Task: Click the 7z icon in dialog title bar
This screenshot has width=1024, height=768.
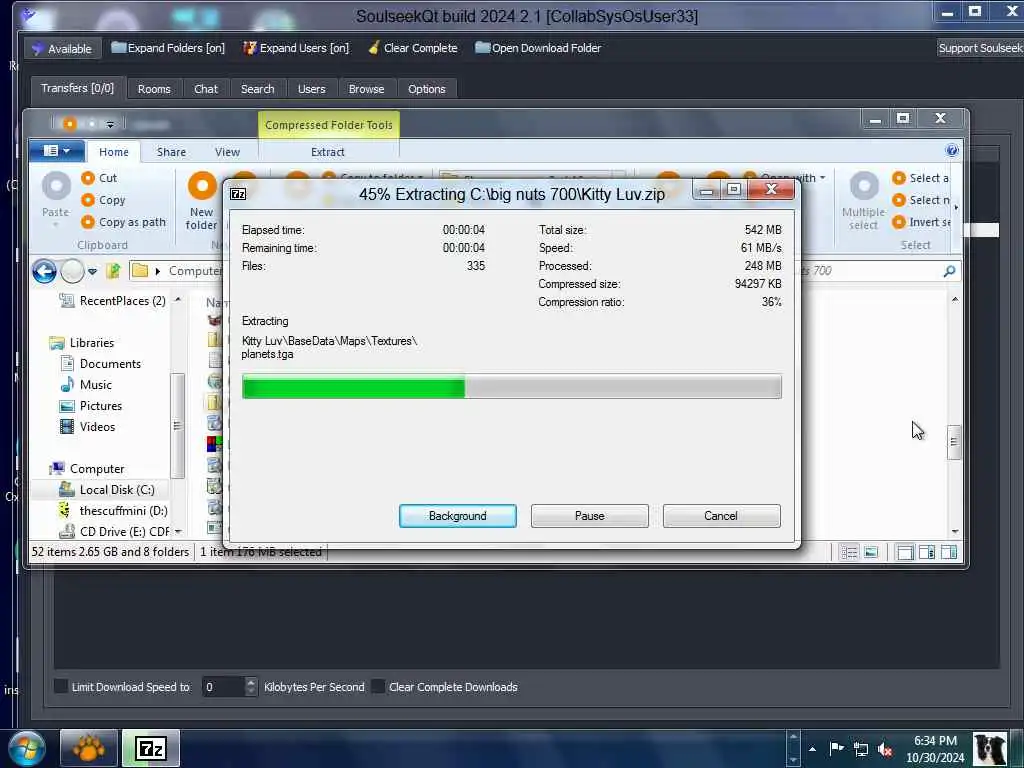Action: click(x=238, y=194)
